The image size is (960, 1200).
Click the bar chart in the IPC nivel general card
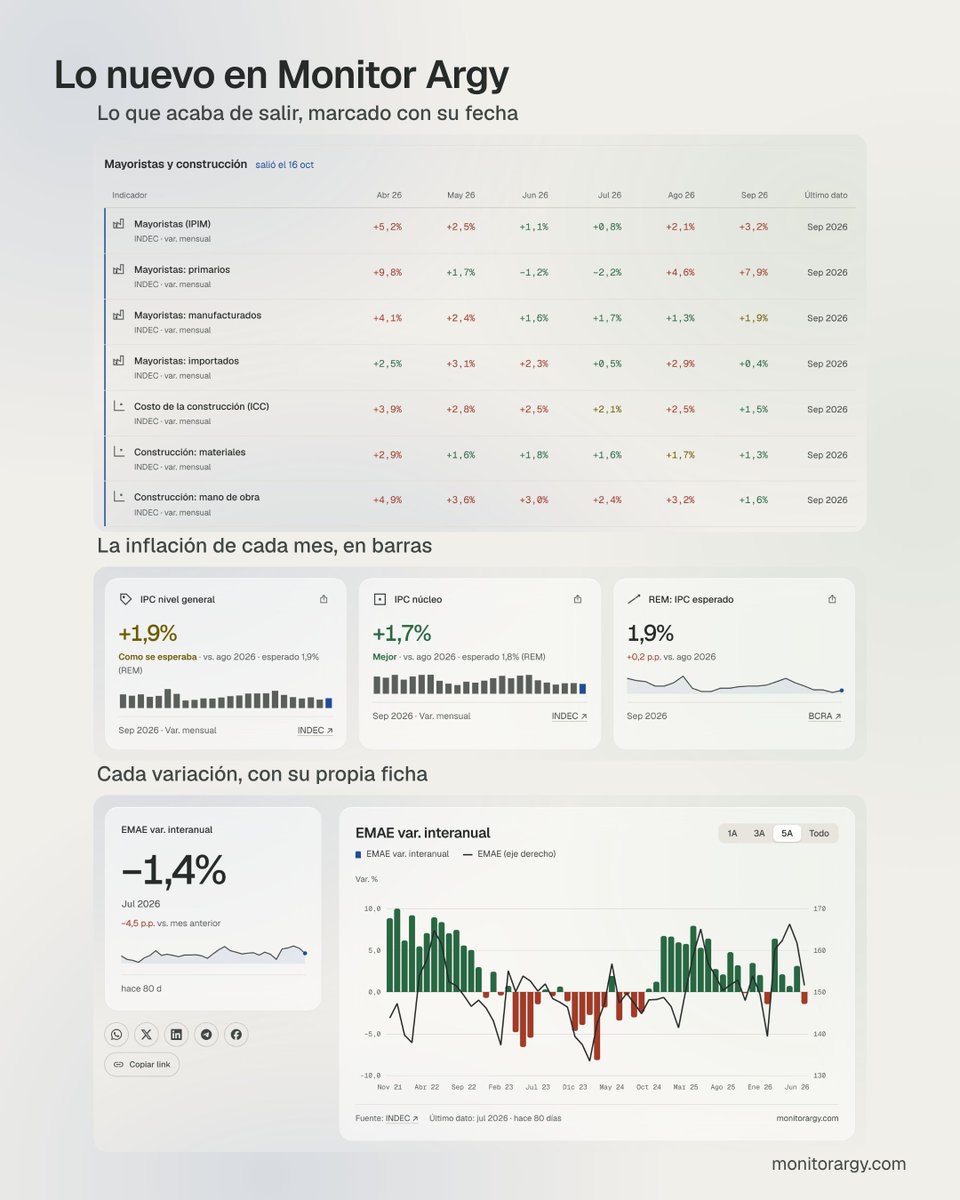coord(225,698)
